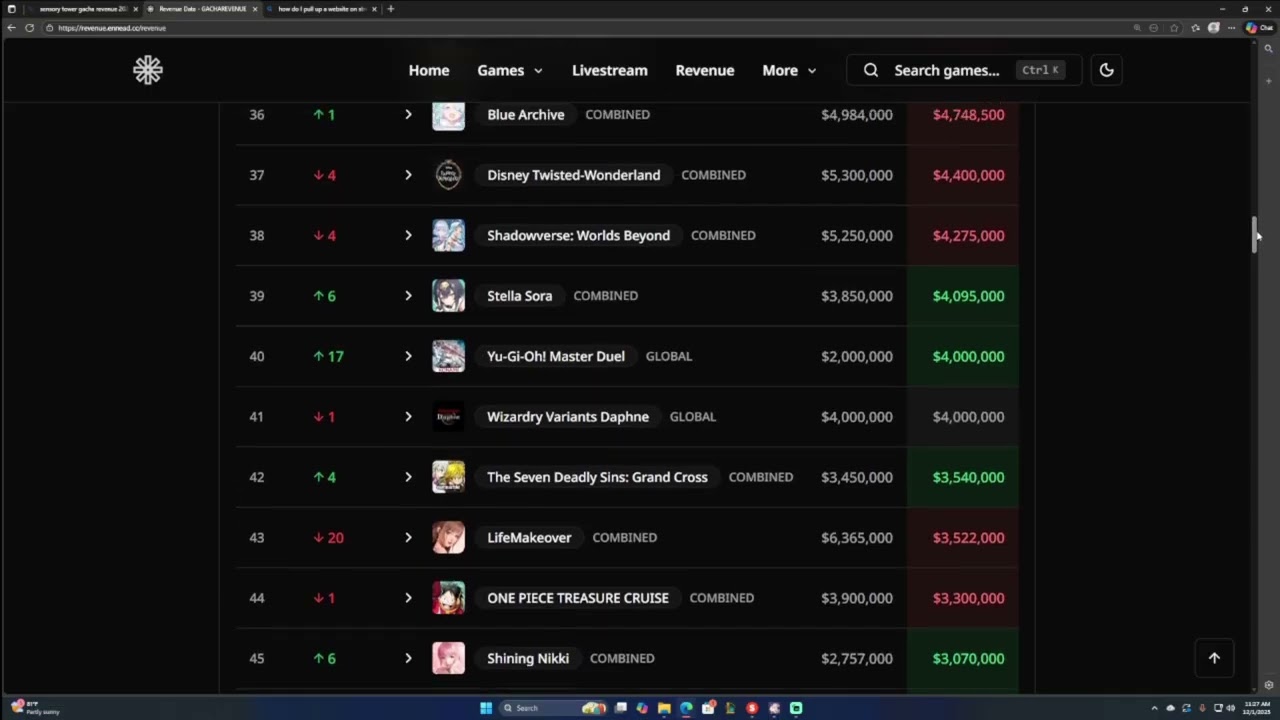The image size is (1280, 720).
Task: Open the Stella Sora game link
Action: pyautogui.click(x=519, y=296)
